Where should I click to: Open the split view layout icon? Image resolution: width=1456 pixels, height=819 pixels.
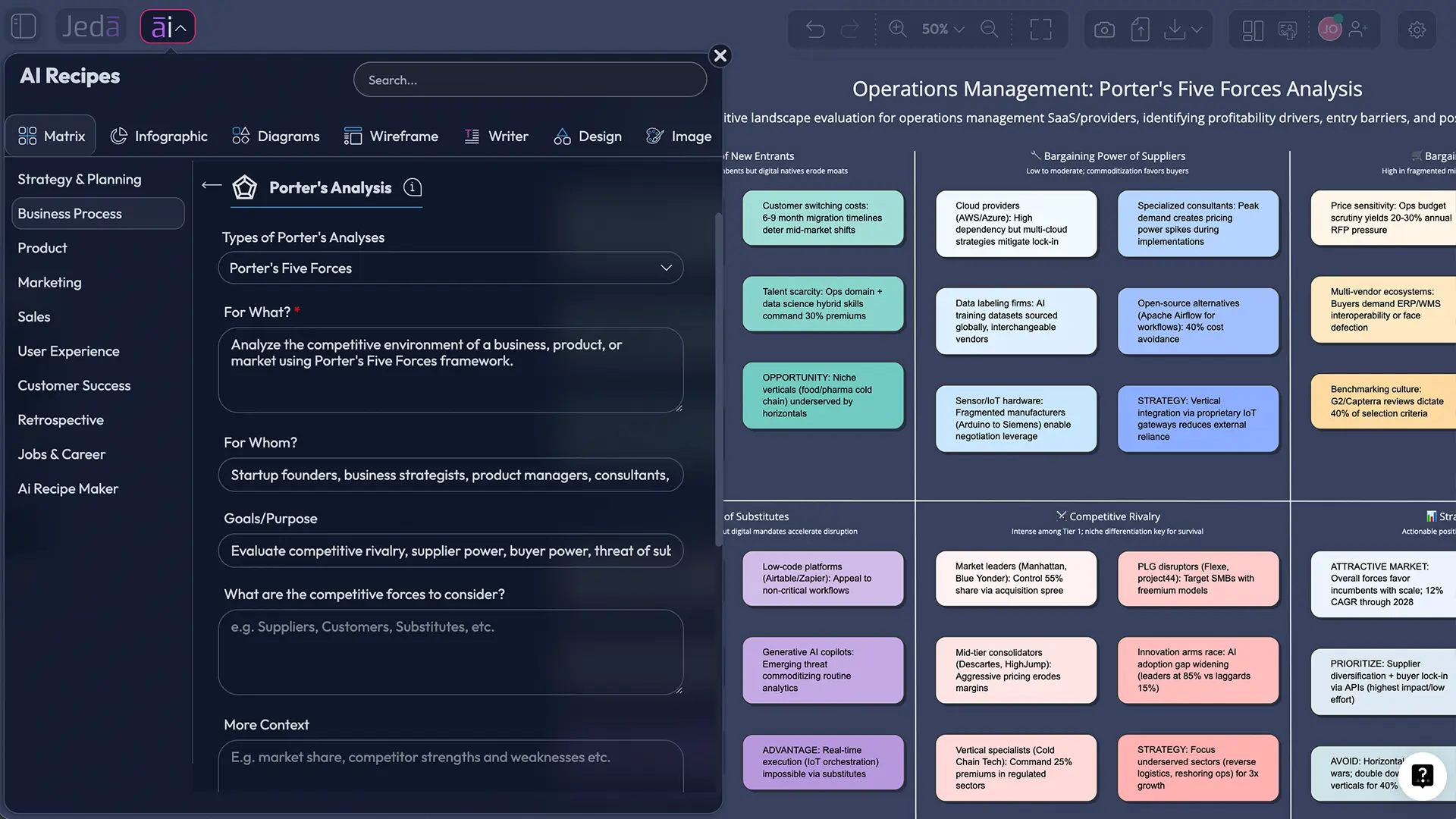pos(1253,30)
